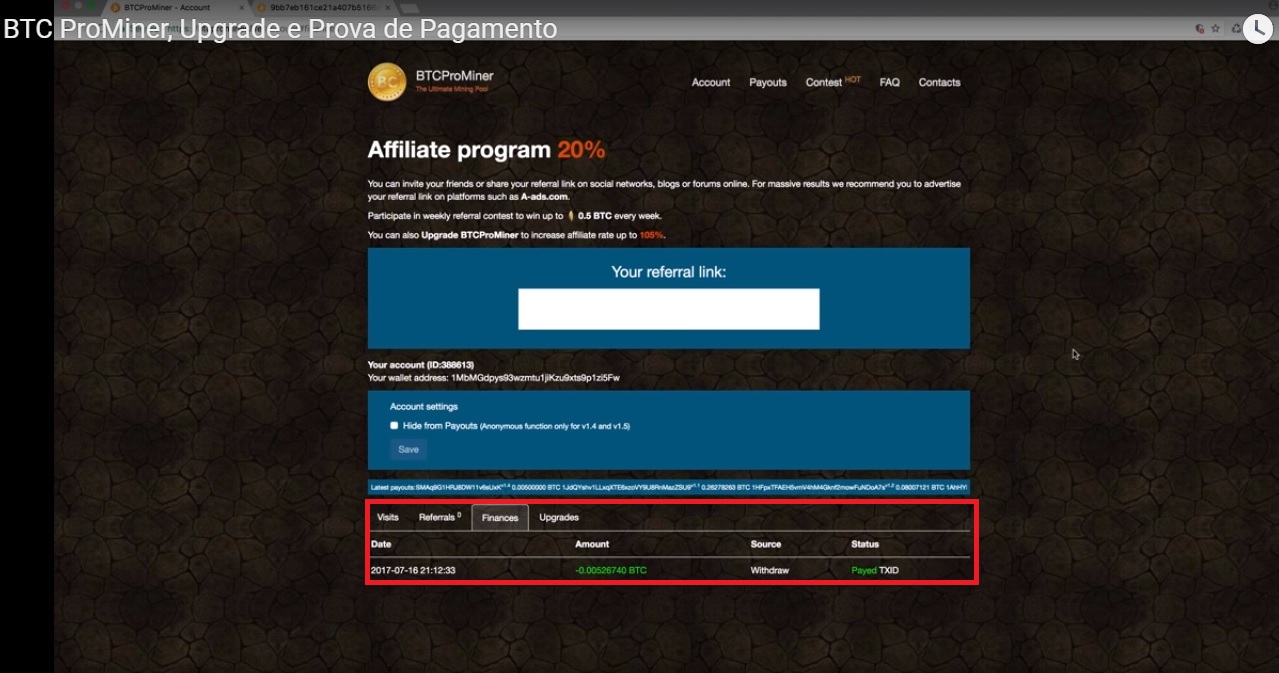
Task: Click the browser bookmark star icon
Action: [x=1216, y=29]
